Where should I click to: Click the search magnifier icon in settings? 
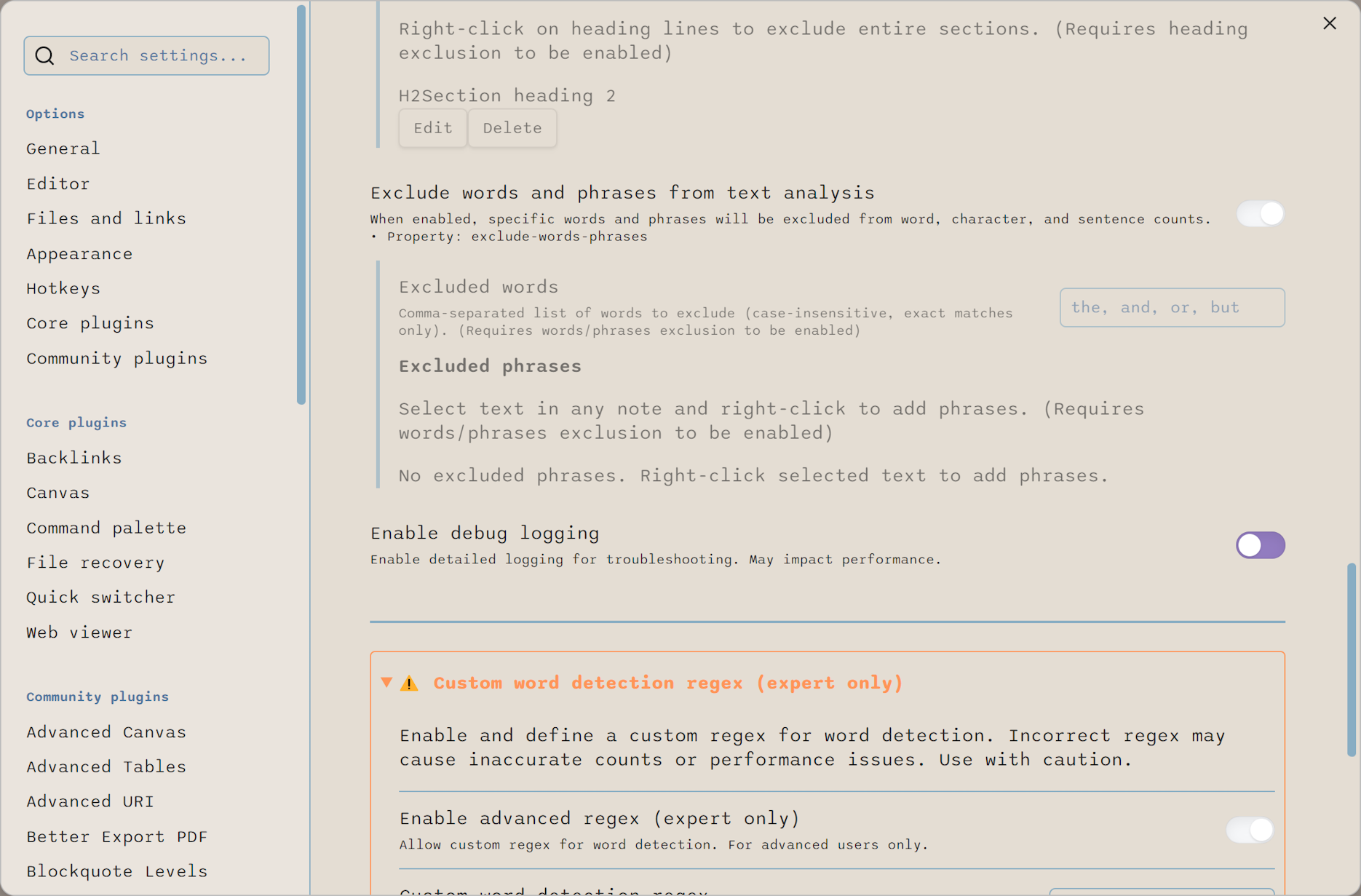(x=44, y=55)
